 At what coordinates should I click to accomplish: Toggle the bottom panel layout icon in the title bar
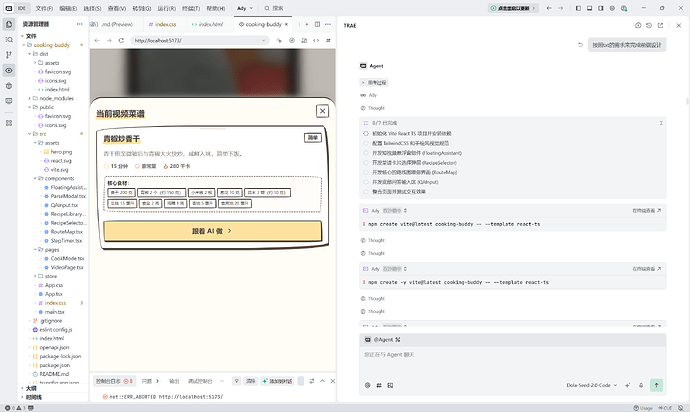[x=589, y=8]
